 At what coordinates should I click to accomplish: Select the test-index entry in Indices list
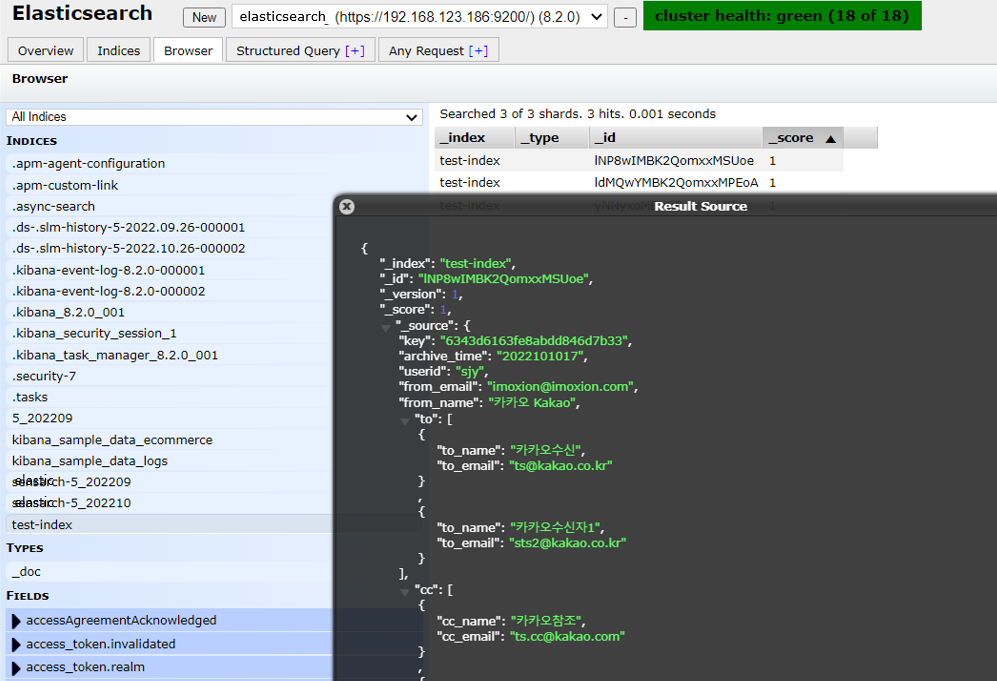coord(169,525)
